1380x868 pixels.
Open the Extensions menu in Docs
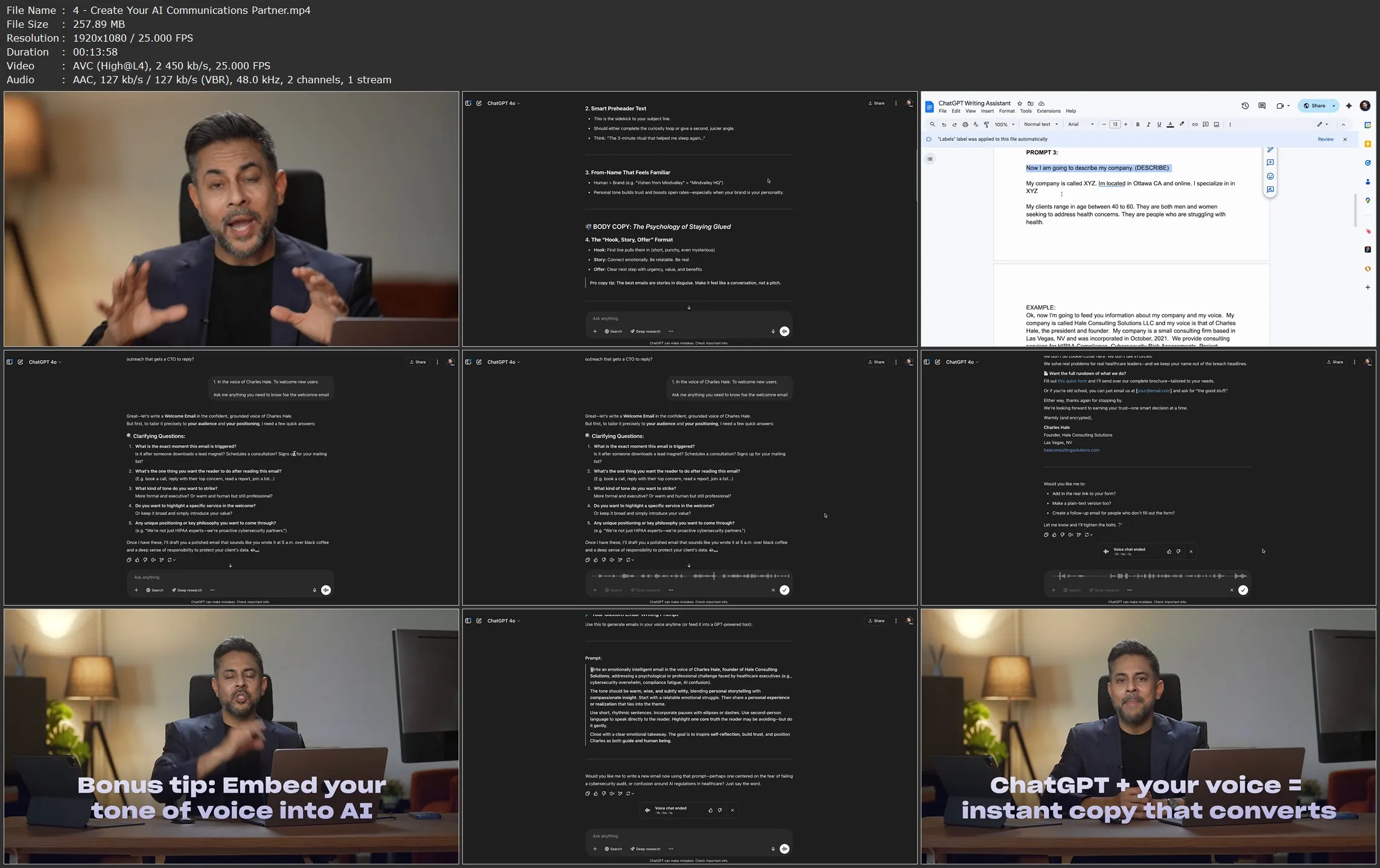pyautogui.click(x=1048, y=111)
